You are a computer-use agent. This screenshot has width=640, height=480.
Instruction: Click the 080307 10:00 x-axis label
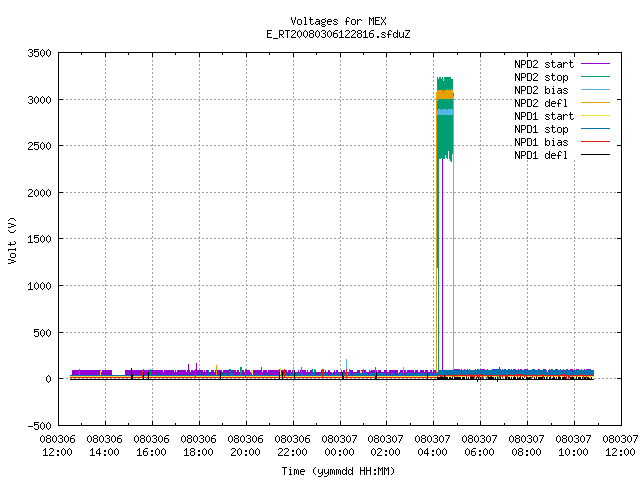573,446
